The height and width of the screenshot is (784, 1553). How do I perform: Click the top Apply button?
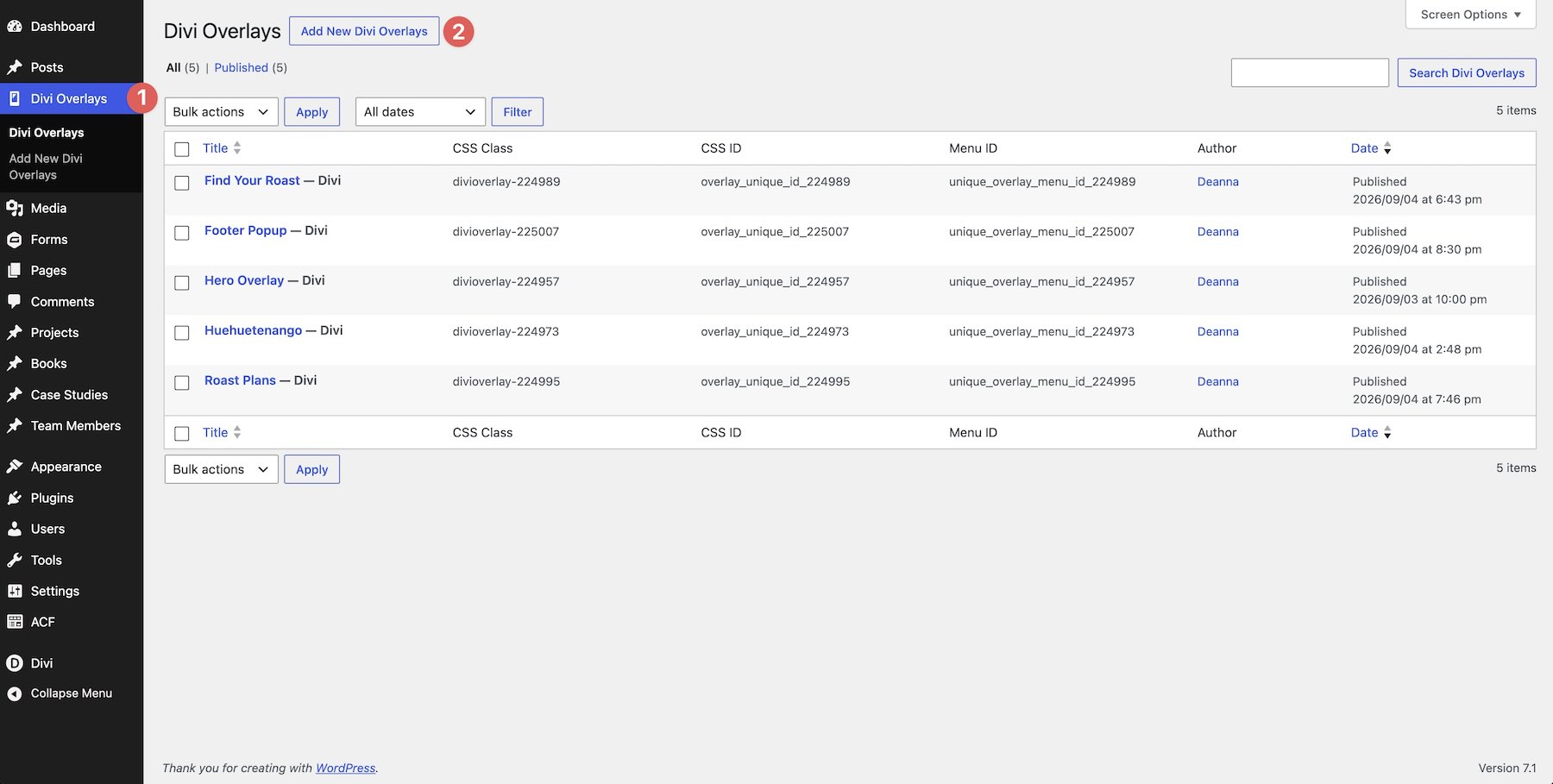click(311, 112)
